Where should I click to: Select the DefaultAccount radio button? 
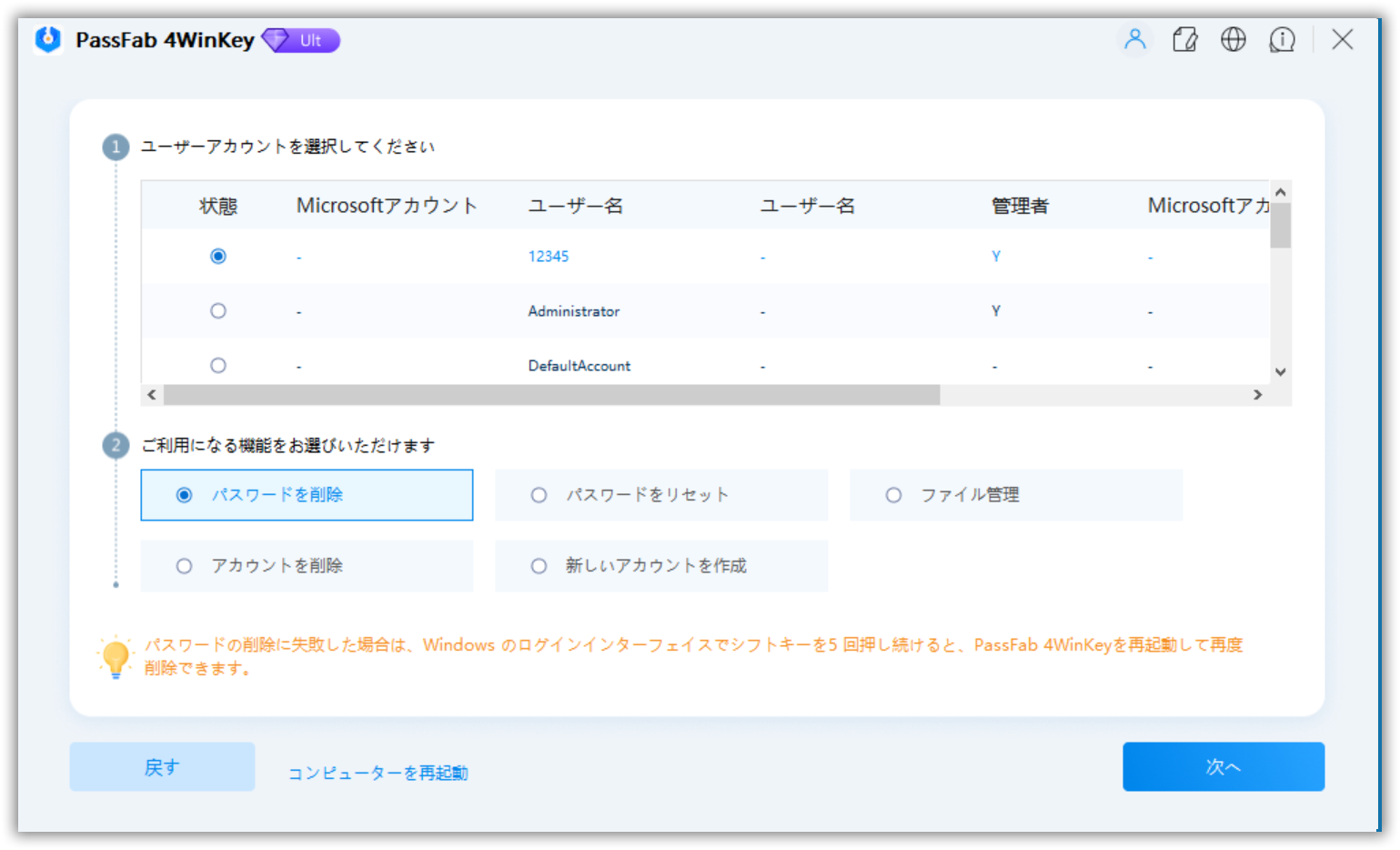tap(218, 366)
